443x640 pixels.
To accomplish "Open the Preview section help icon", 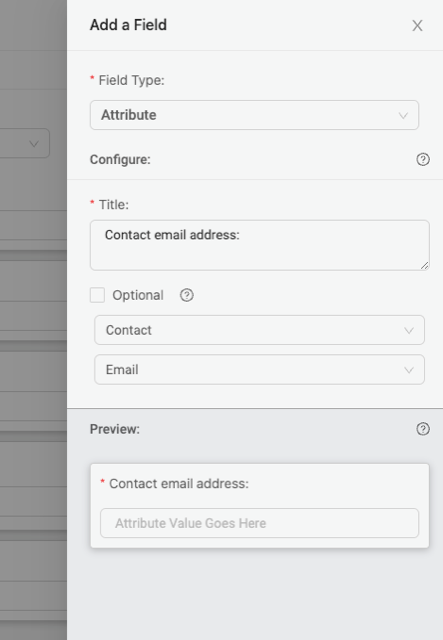I will tap(423, 429).
